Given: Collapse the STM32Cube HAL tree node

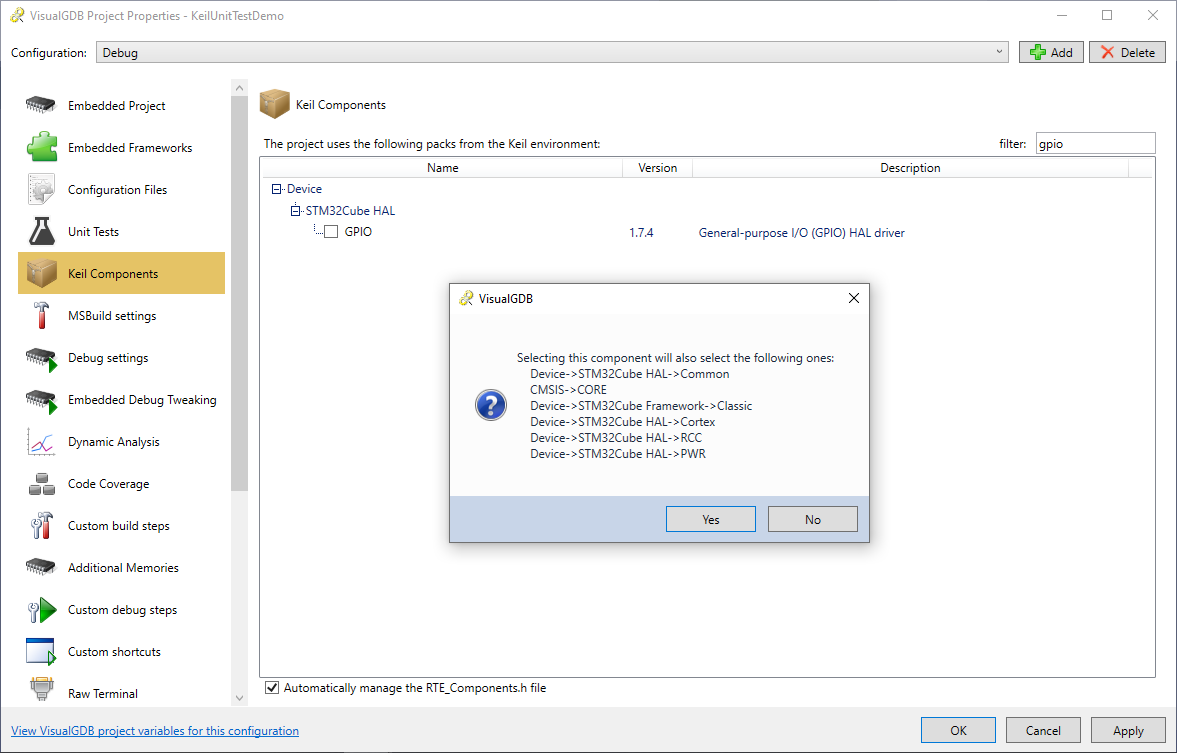Looking at the screenshot, I should [295, 211].
